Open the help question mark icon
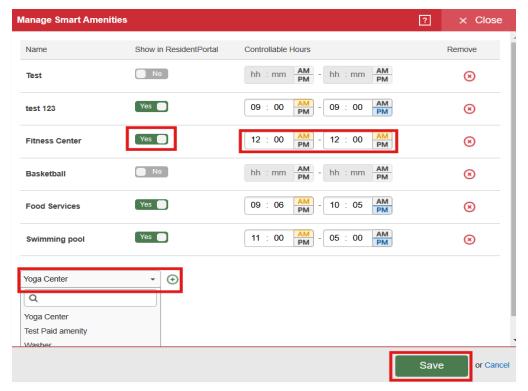528x391 pixels. pos(425,20)
